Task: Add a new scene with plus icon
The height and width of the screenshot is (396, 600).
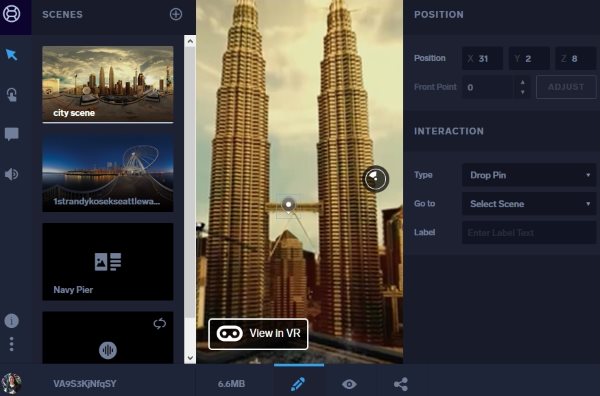Action: 176,15
